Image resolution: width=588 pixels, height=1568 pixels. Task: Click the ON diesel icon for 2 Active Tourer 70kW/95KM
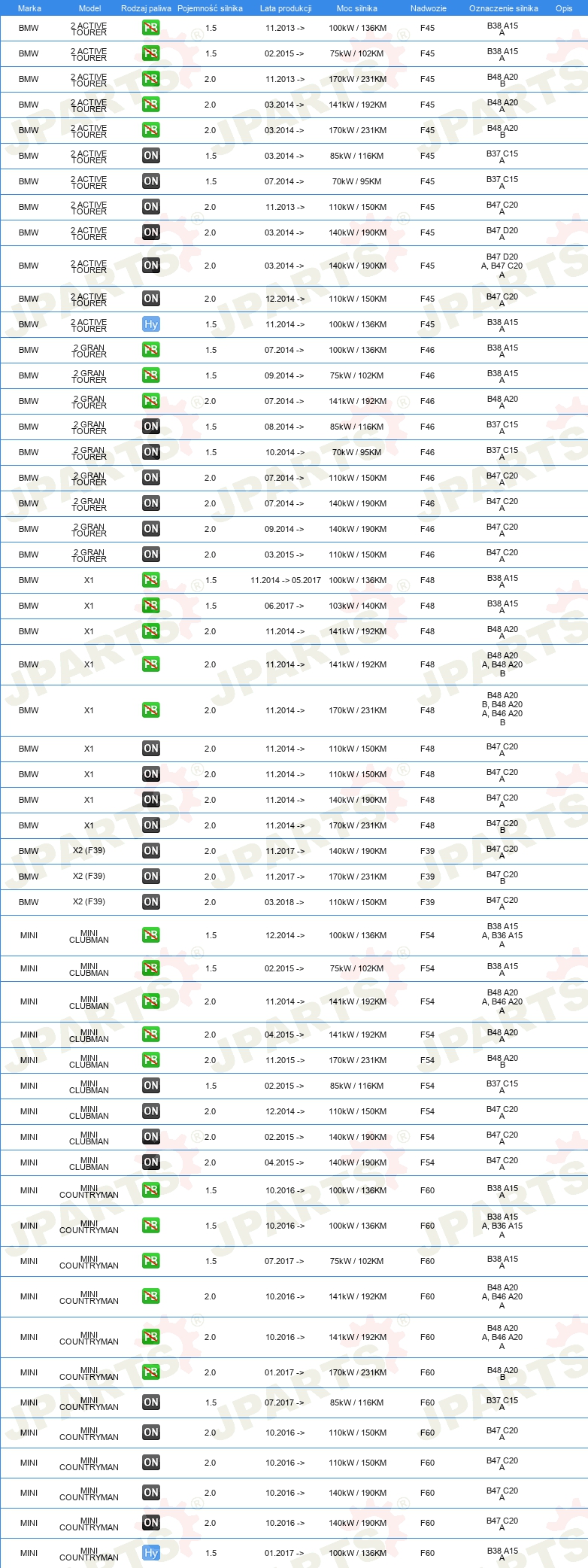151,181
